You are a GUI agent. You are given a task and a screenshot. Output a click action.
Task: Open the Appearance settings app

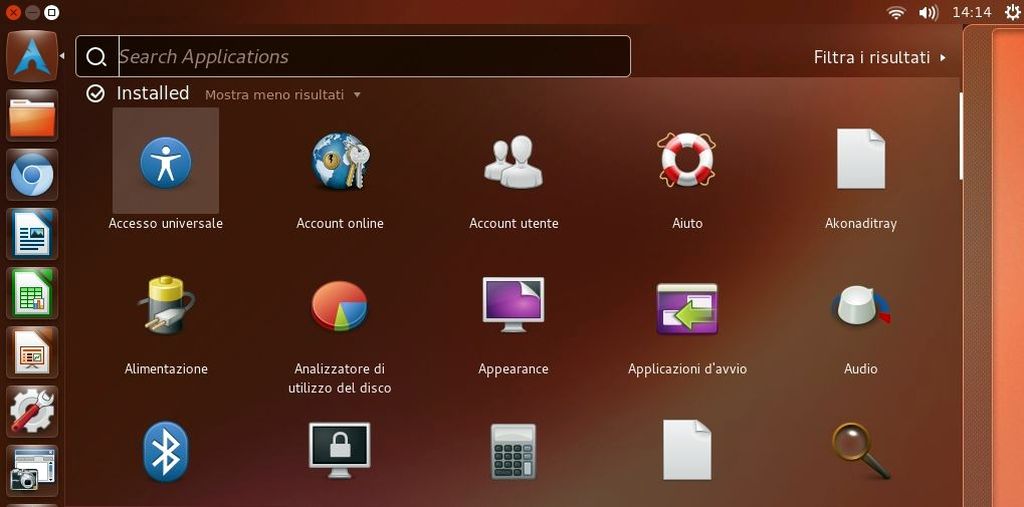(513, 305)
